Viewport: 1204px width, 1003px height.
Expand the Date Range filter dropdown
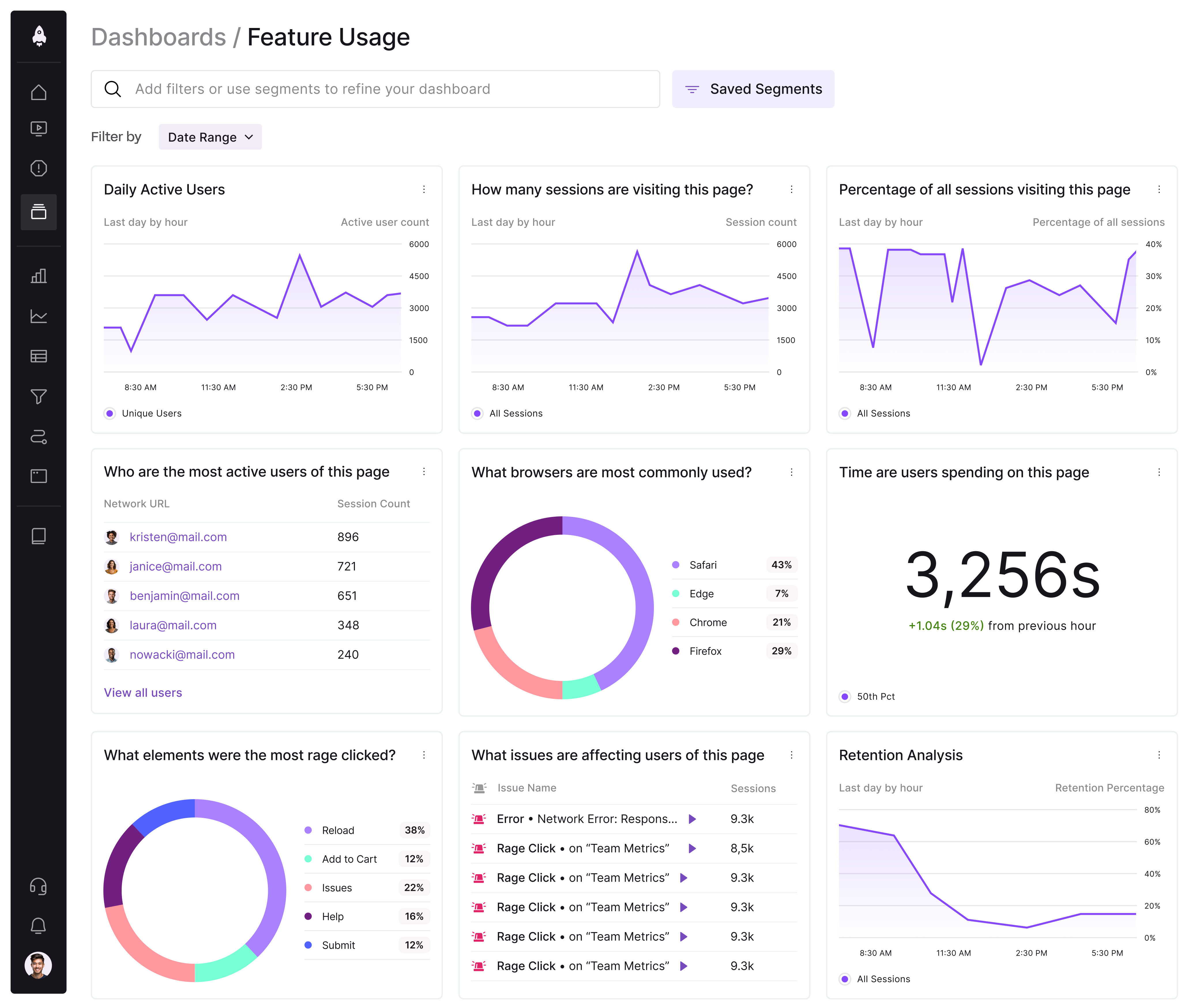click(210, 137)
